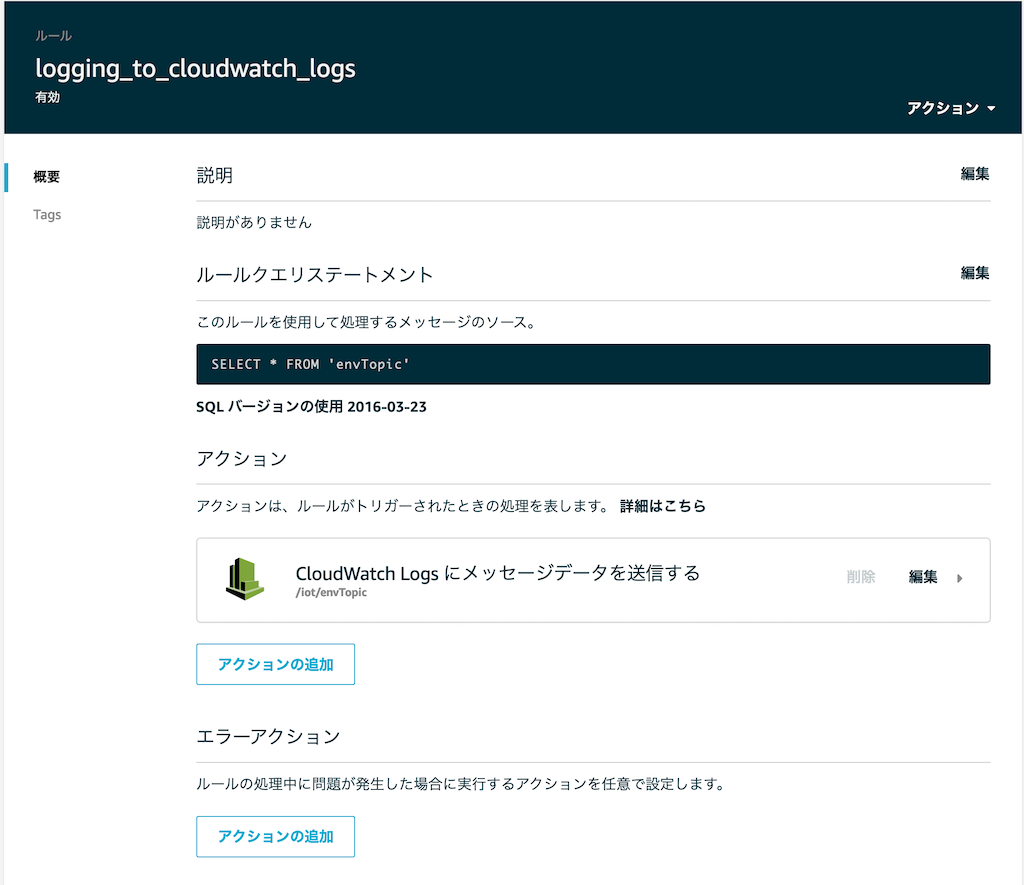Click アクションの追加 under the アクション section
Image resolution: width=1024 pixels, height=885 pixels.
coord(276,664)
